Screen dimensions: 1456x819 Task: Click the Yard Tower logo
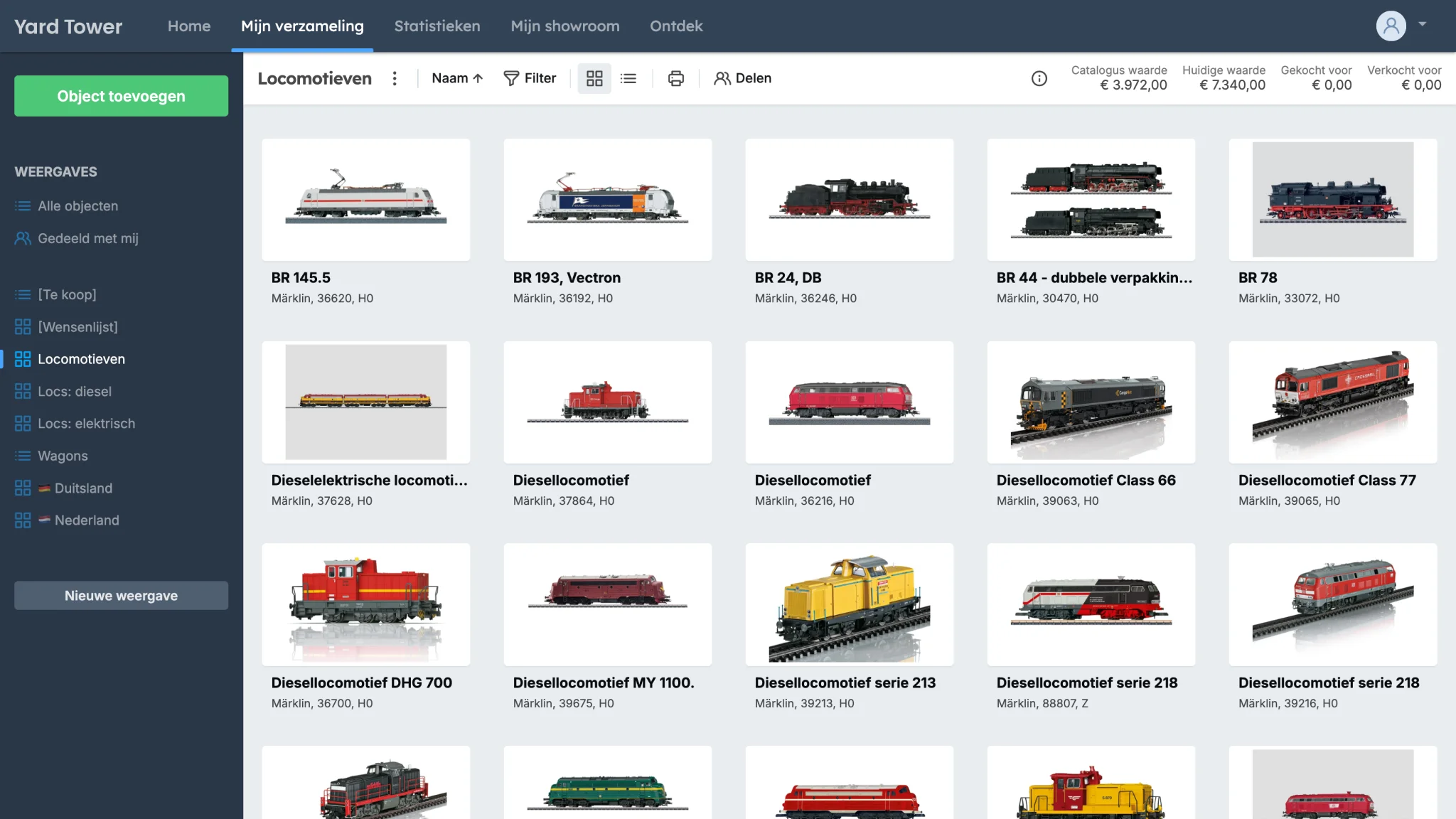click(68, 26)
